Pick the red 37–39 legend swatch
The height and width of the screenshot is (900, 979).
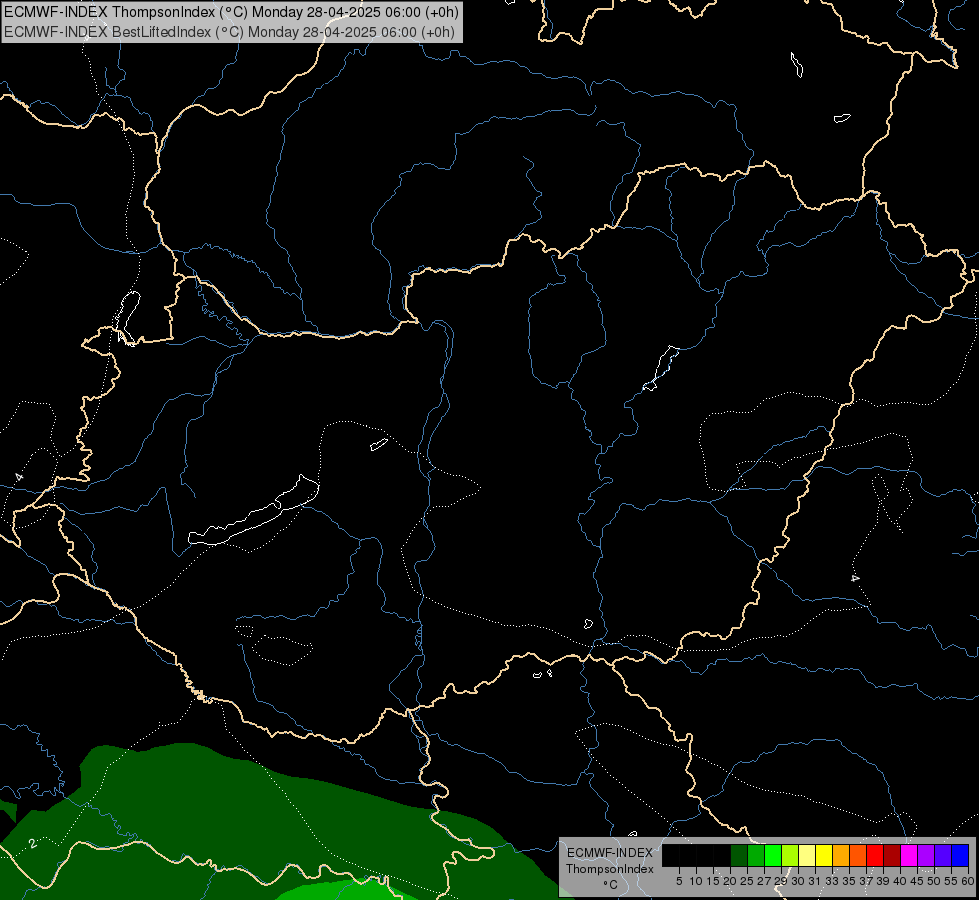(x=875, y=855)
